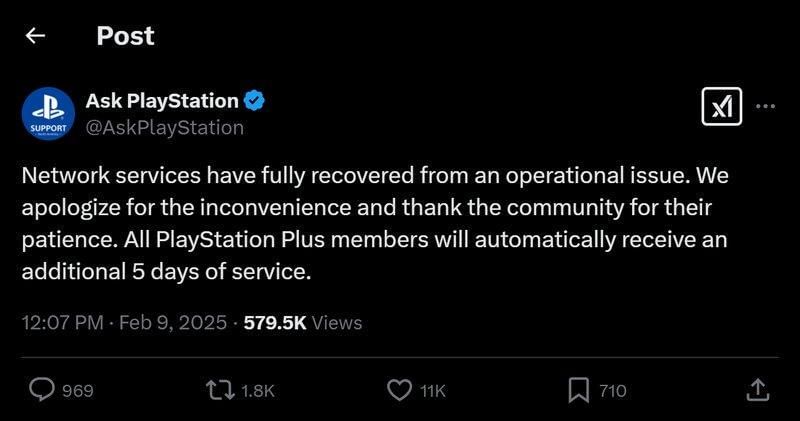Image resolution: width=800 pixels, height=421 pixels.
Task: Click the post body text
Action: 375,223
